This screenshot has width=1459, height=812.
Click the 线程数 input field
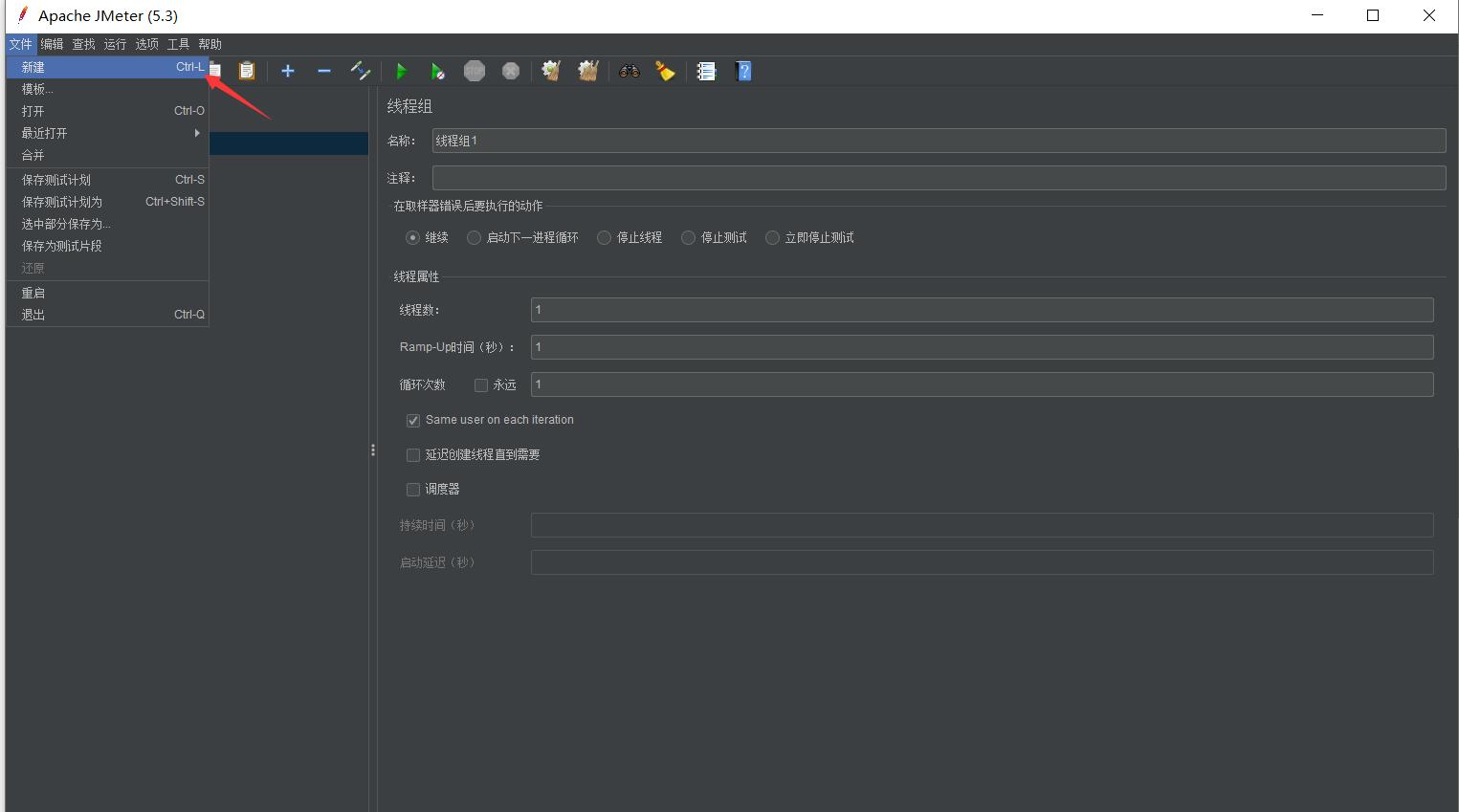pyautogui.click(x=982, y=310)
